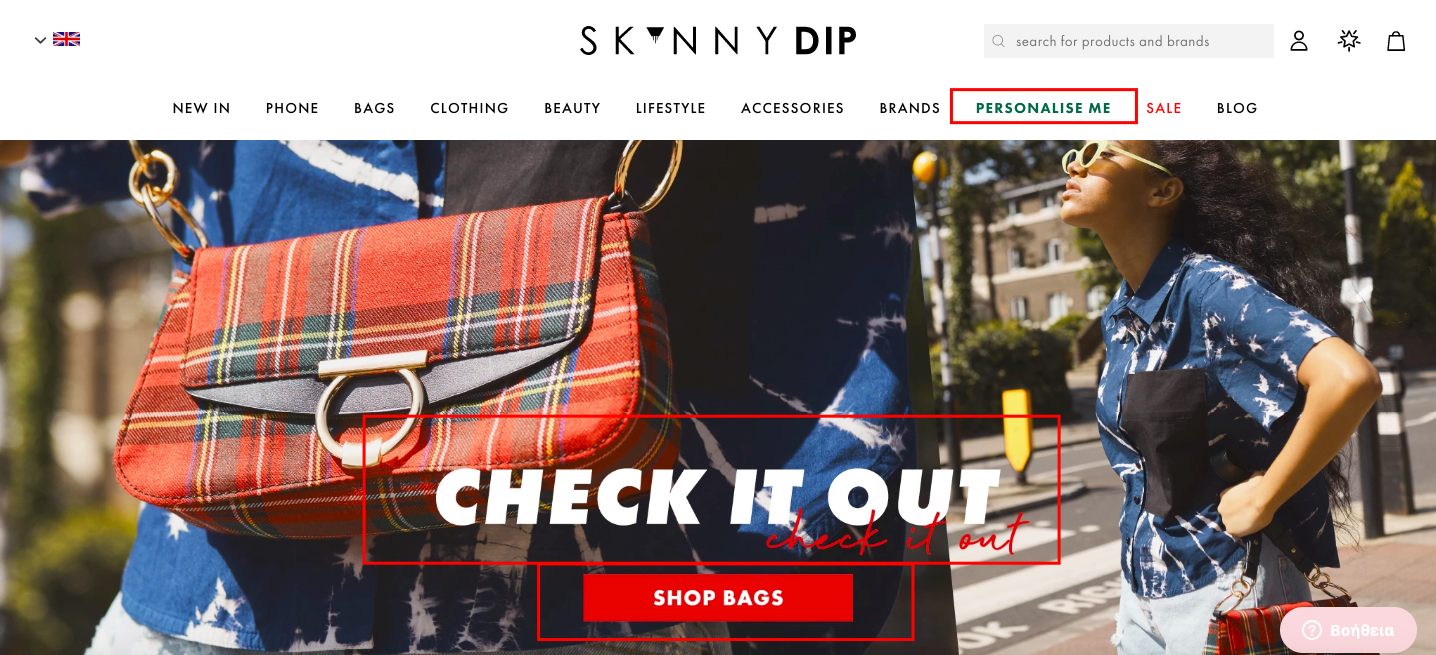The image size is (1436, 655).
Task: Click the starburst rewards icon
Action: click(x=1349, y=41)
